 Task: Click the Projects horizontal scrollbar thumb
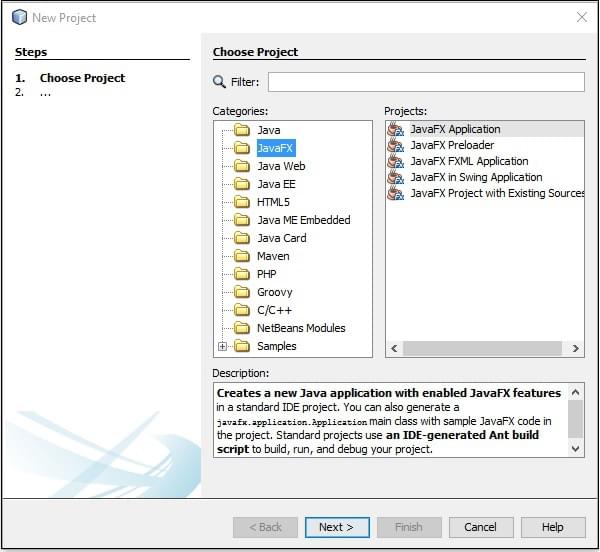tap(482, 348)
